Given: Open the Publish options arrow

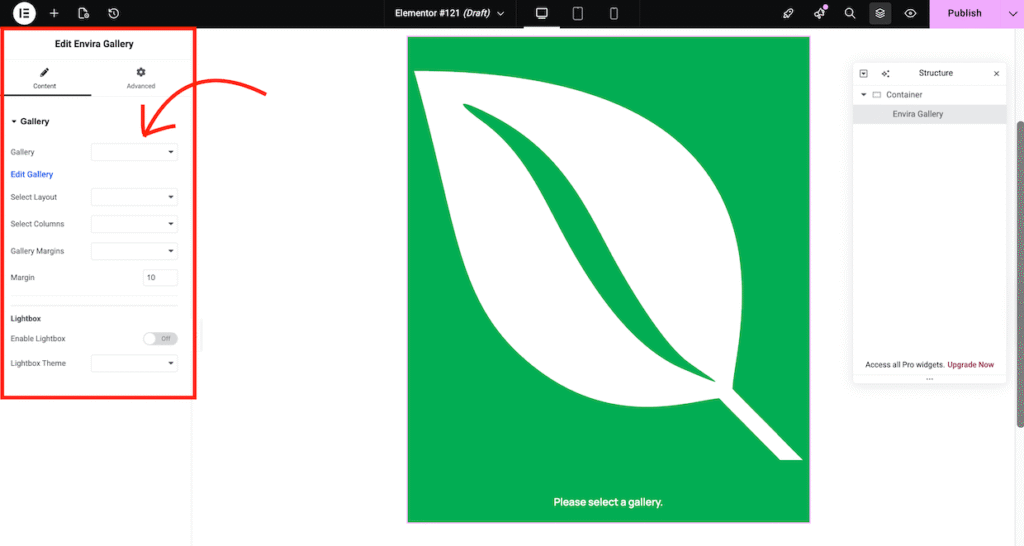Looking at the screenshot, I should tap(1012, 13).
